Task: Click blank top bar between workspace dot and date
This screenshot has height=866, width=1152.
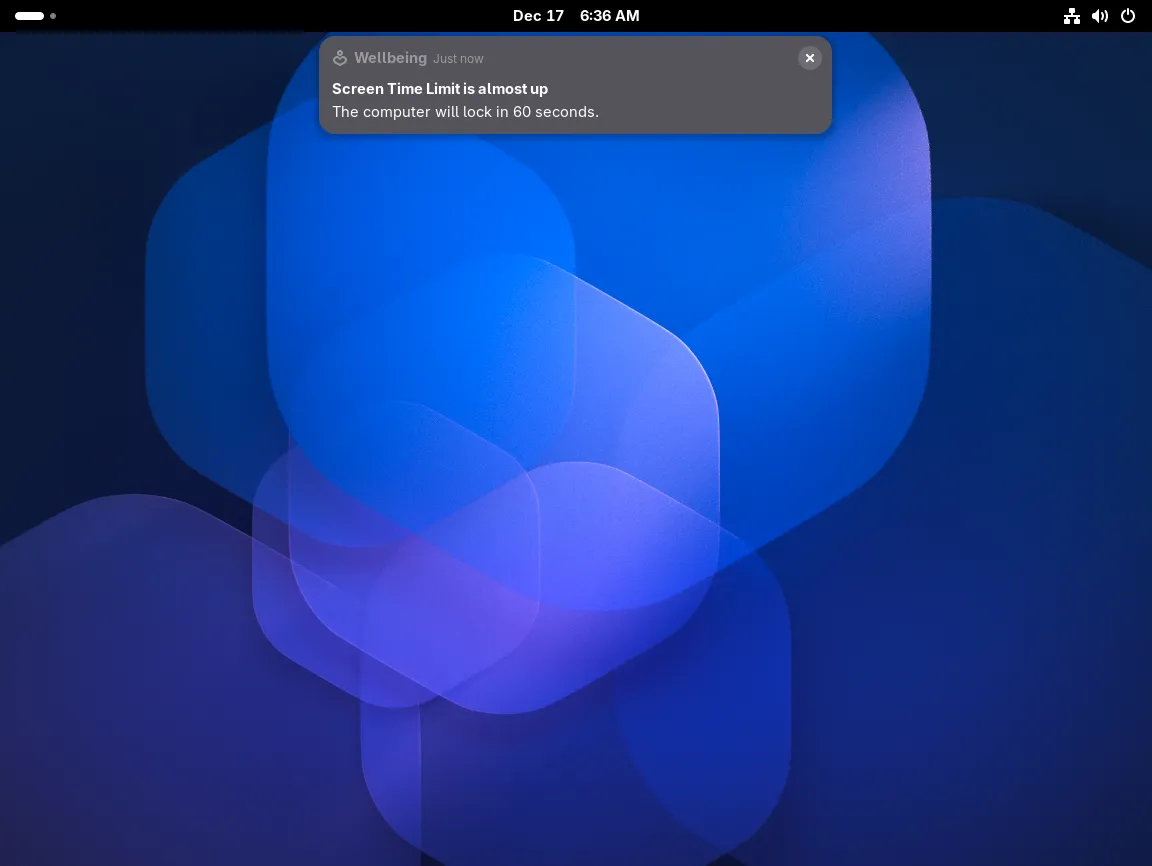Action: pyautogui.click(x=280, y=16)
